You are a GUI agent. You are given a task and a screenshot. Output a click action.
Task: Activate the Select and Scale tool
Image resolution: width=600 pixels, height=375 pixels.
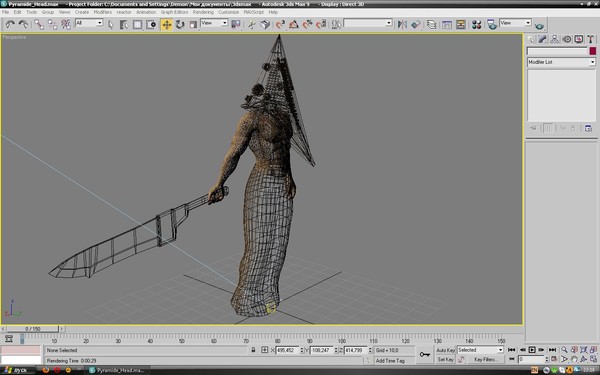pos(193,24)
